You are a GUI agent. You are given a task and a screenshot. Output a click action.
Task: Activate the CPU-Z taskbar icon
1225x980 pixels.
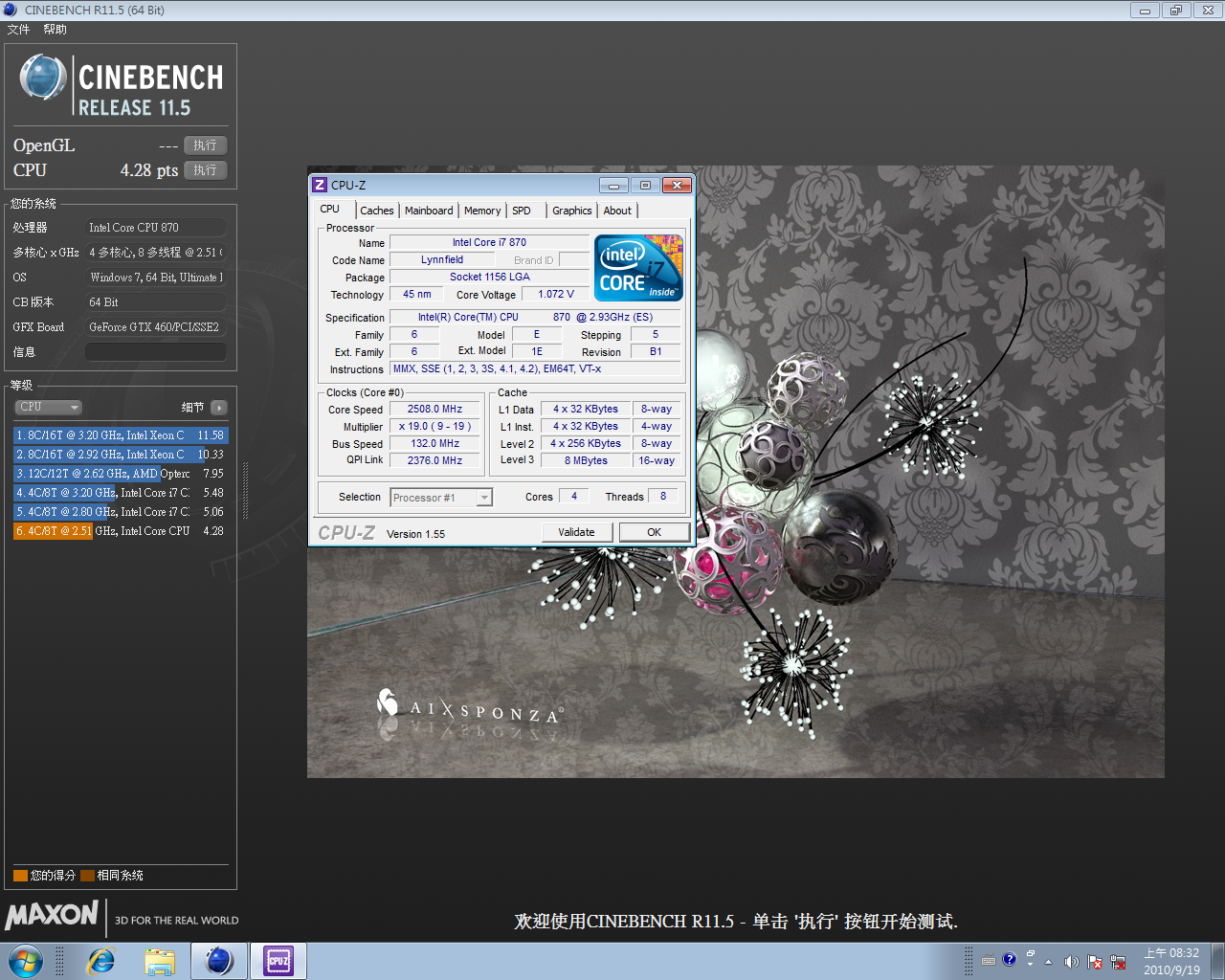[x=278, y=961]
